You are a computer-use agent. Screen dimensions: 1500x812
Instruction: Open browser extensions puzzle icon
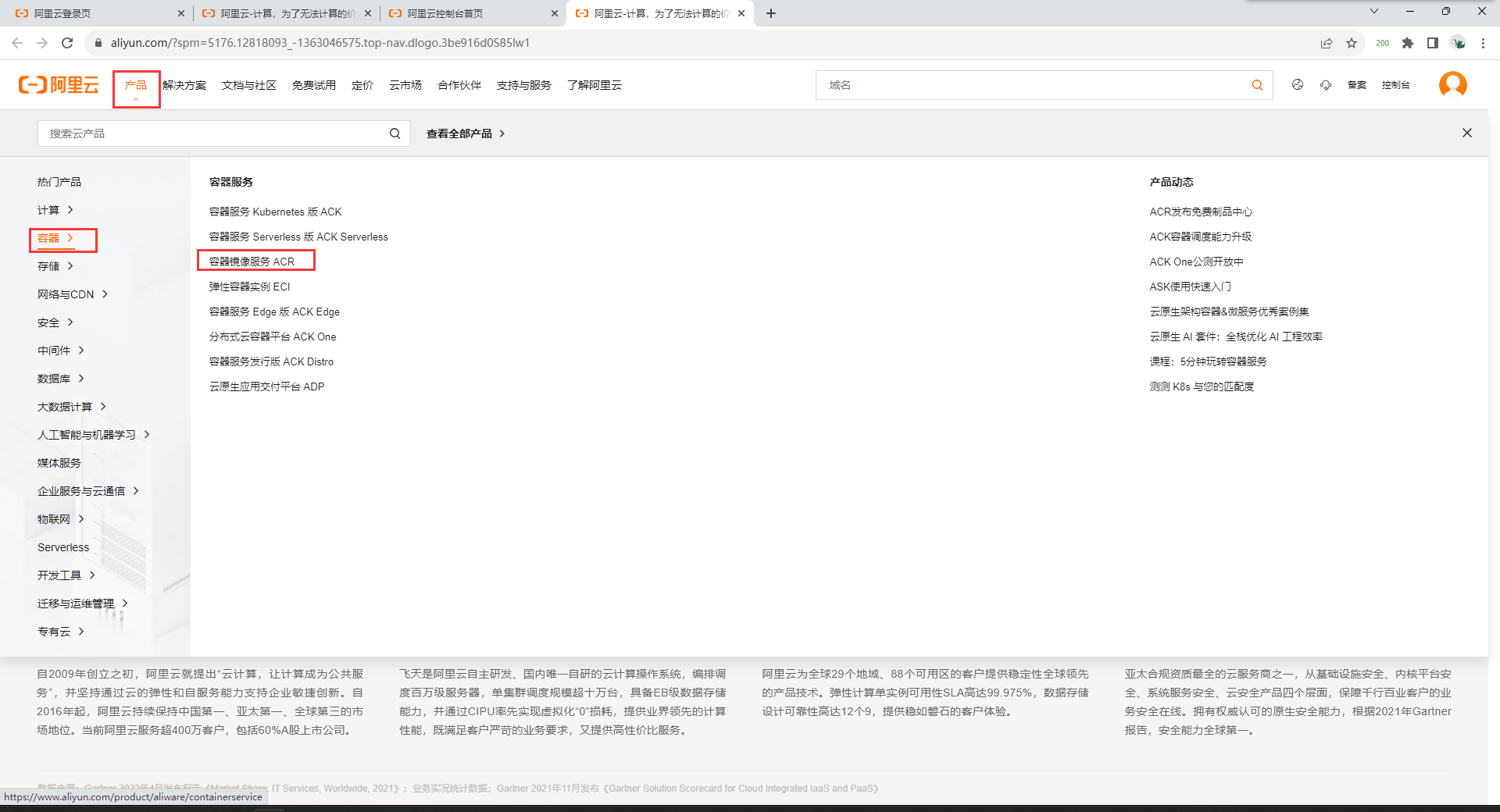(1408, 43)
